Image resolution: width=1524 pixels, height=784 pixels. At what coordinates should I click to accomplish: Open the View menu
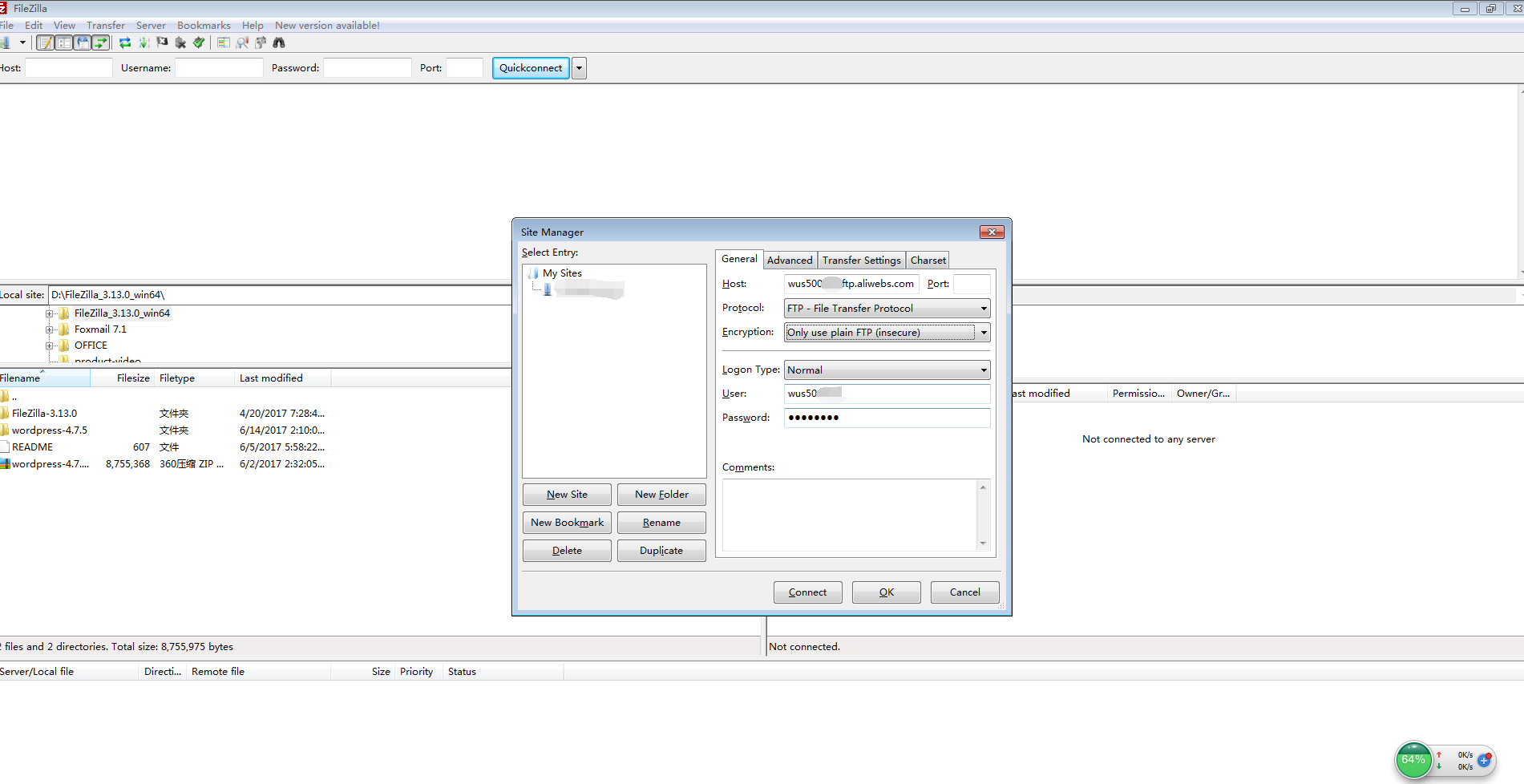coord(64,25)
